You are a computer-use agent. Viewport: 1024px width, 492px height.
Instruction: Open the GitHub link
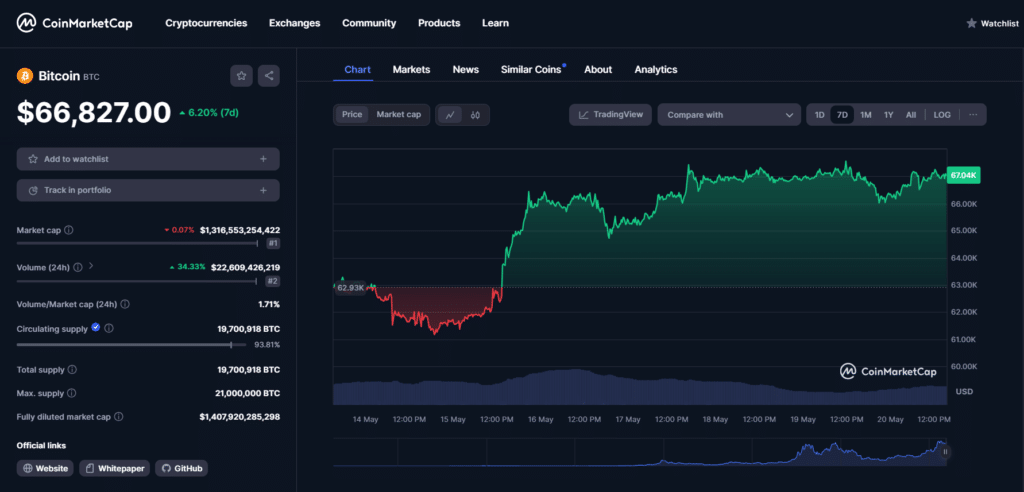(x=182, y=468)
